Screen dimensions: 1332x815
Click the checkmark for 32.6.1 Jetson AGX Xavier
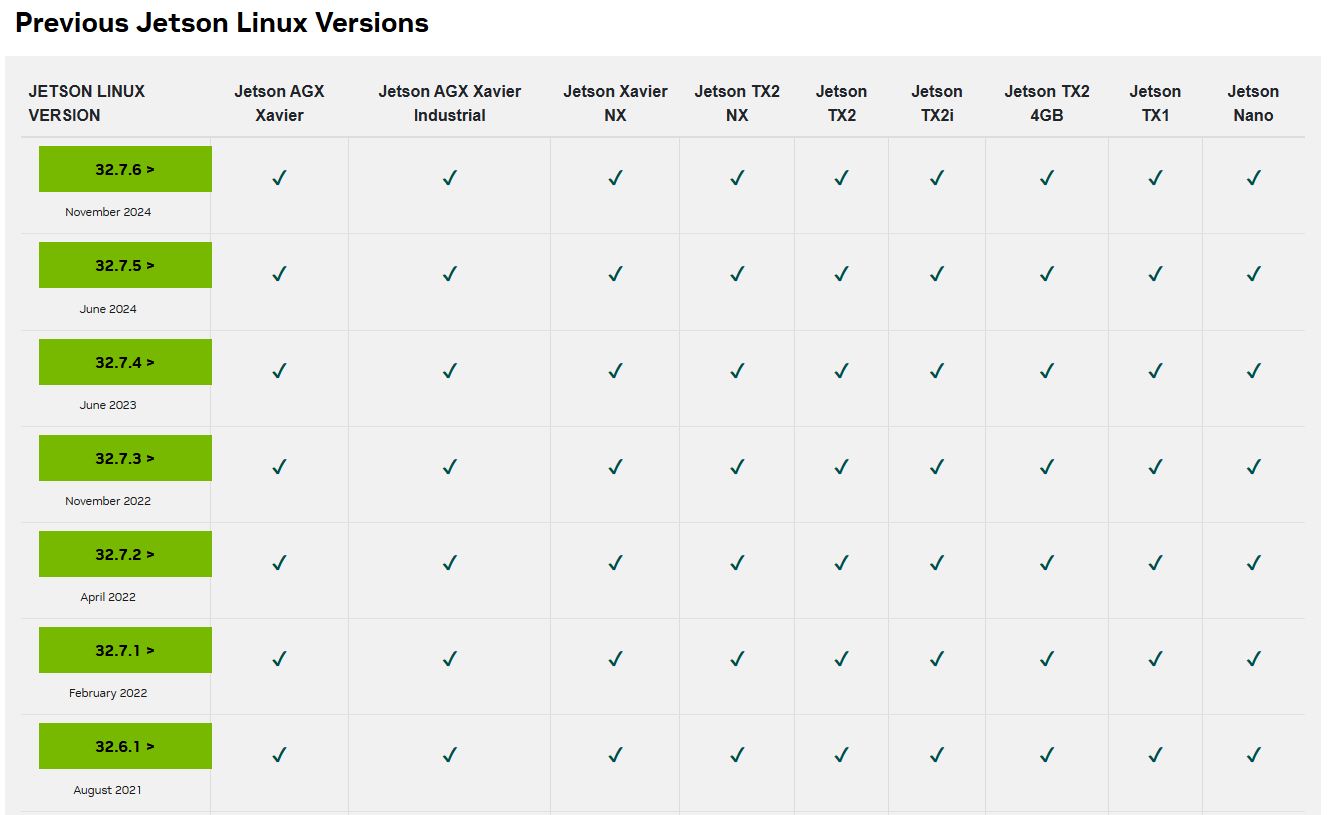pyautogui.click(x=279, y=755)
